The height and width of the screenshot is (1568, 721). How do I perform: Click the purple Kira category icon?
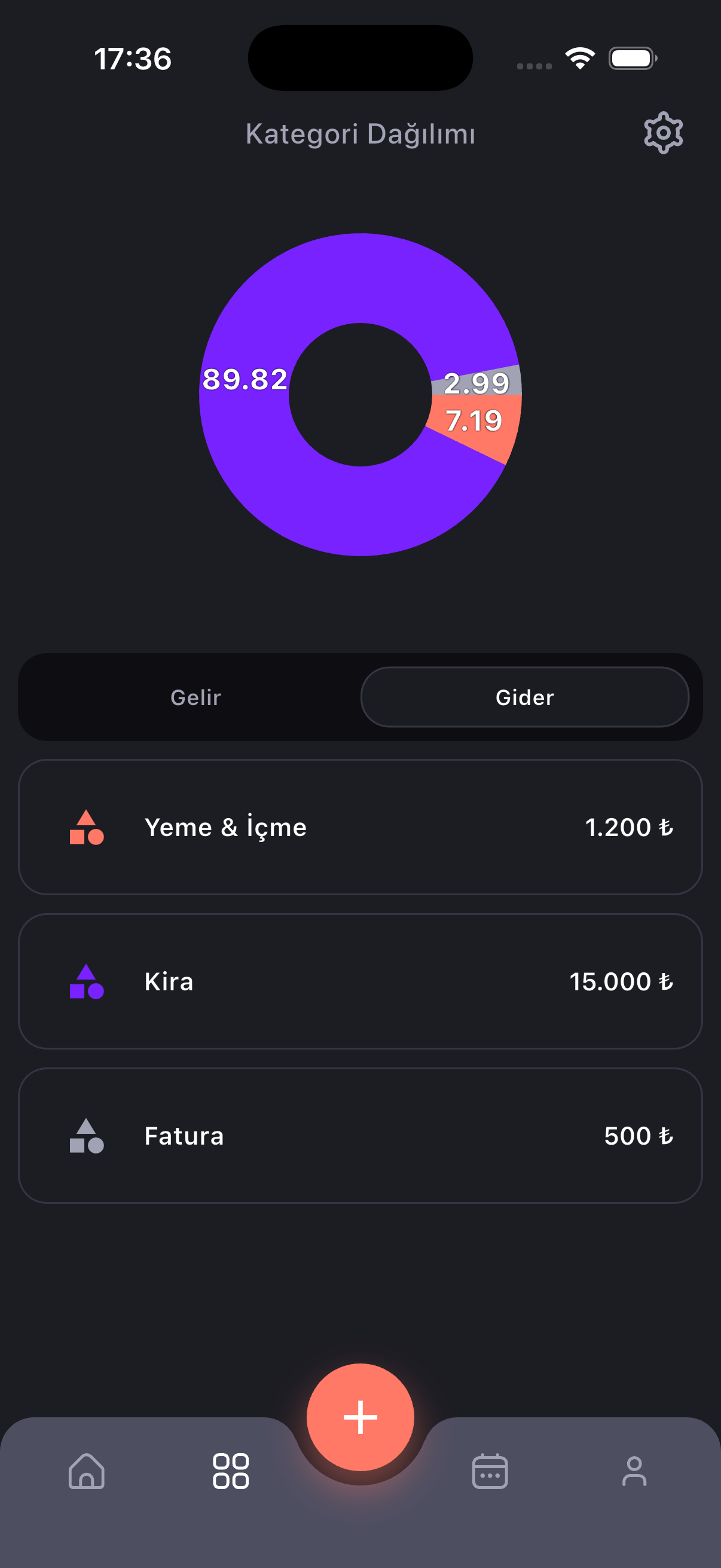[x=87, y=981]
